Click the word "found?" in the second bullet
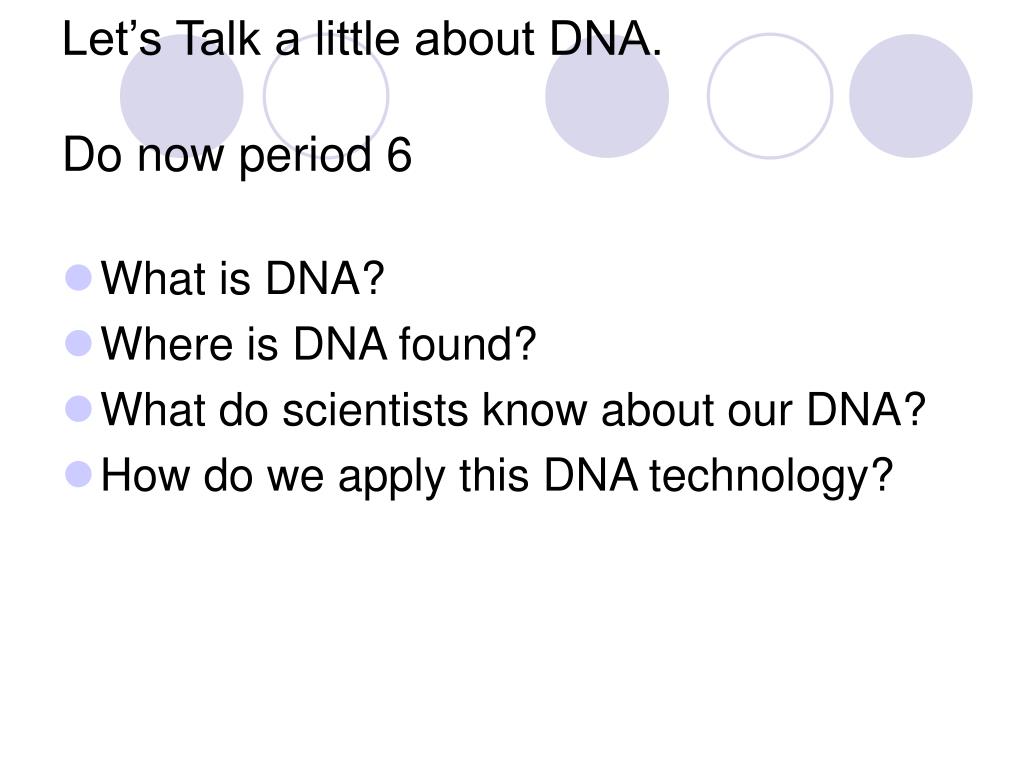 tap(468, 344)
